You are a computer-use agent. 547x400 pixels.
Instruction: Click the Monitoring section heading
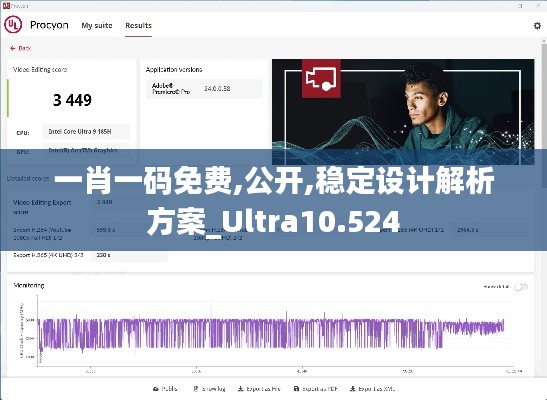pyautogui.click(x=29, y=285)
